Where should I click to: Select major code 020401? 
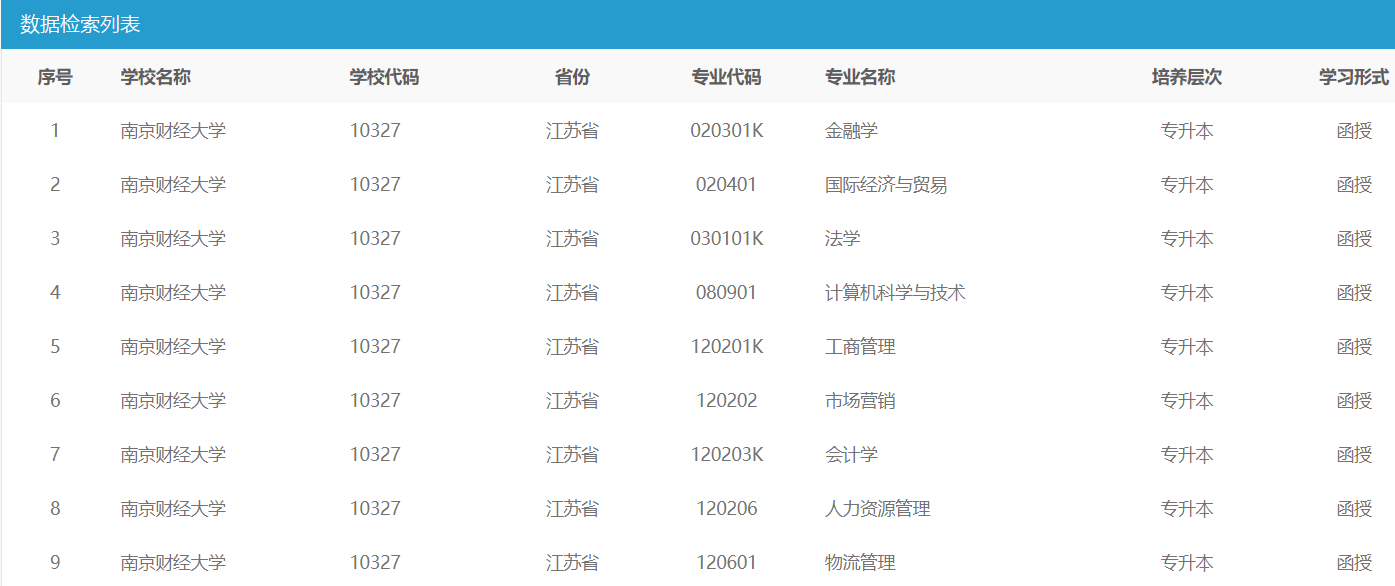coord(727,185)
